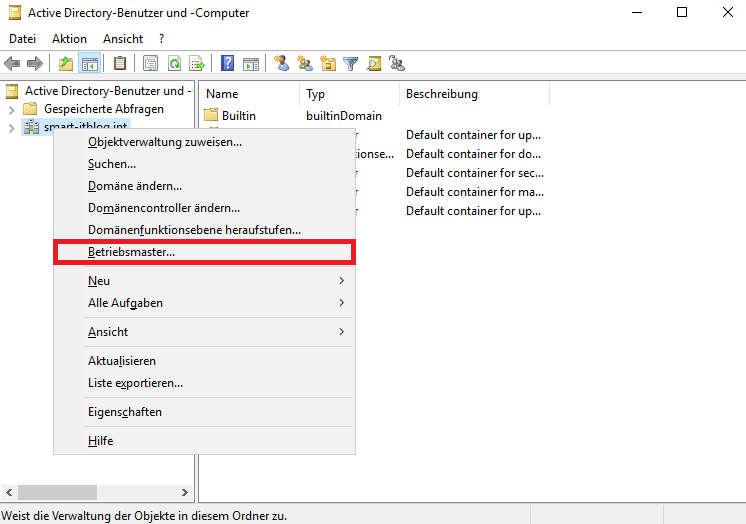Click the create new user icon
This screenshot has width=746, height=524.
(x=282, y=64)
